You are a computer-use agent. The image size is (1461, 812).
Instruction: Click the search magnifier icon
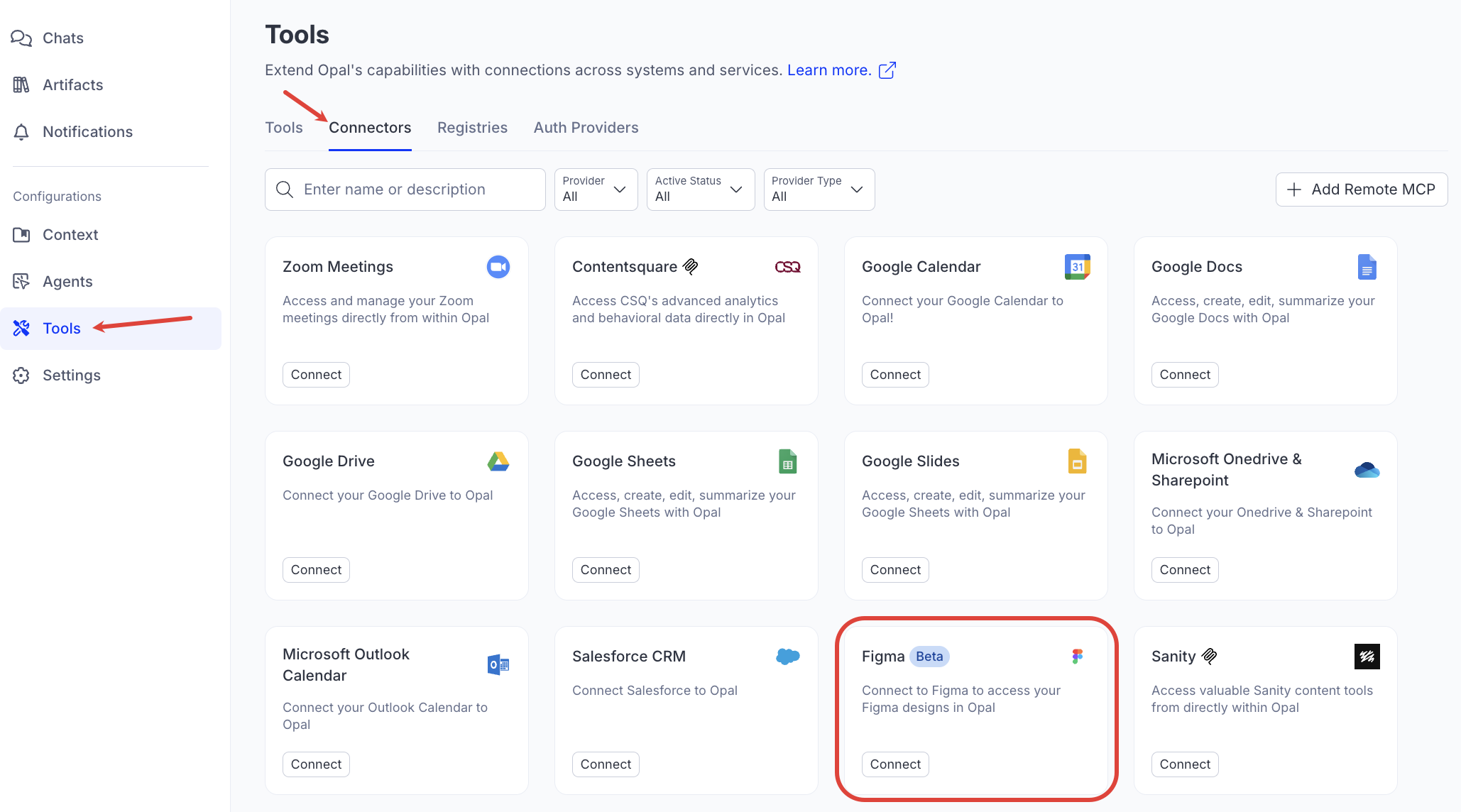[x=285, y=190]
